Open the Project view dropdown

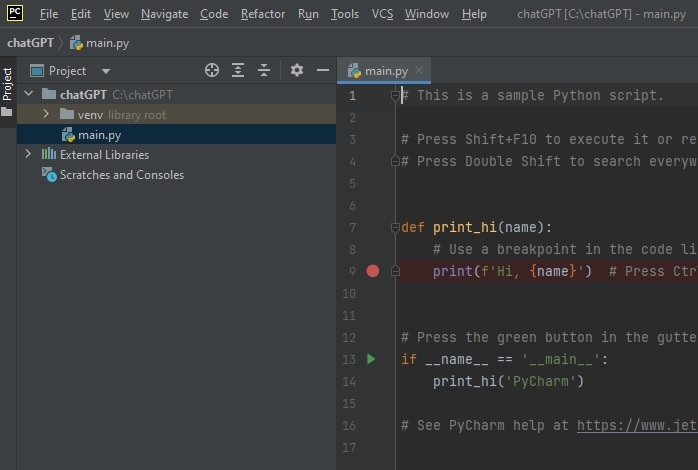[x=106, y=71]
